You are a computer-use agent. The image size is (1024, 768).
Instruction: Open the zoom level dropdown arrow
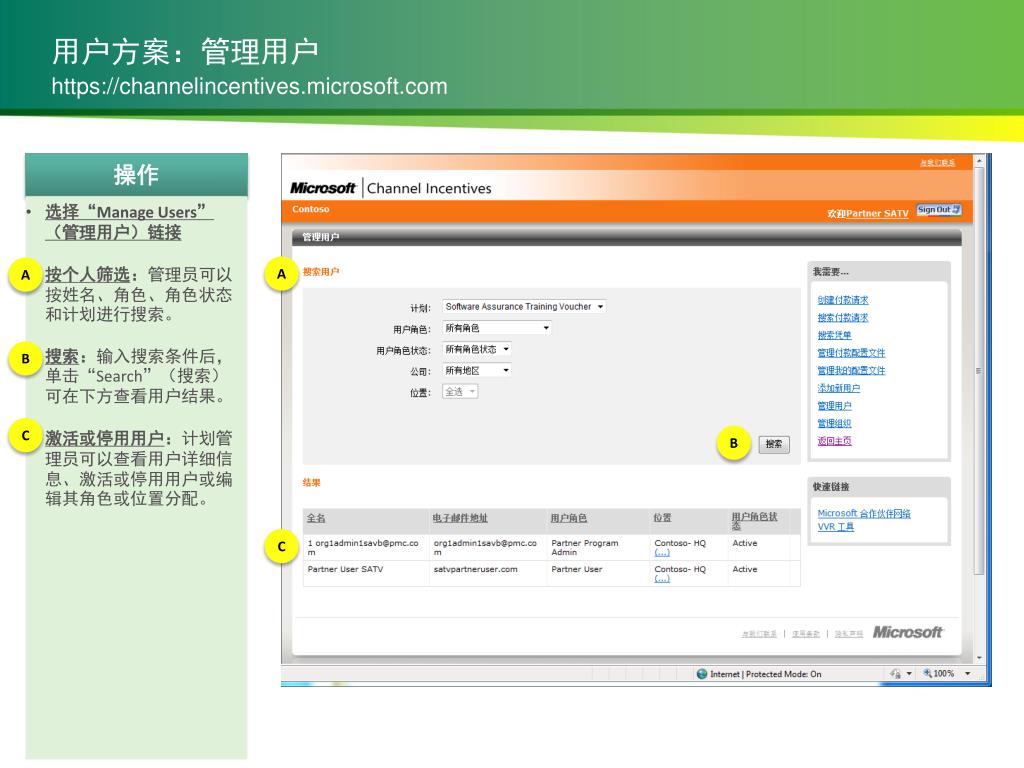click(x=967, y=674)
